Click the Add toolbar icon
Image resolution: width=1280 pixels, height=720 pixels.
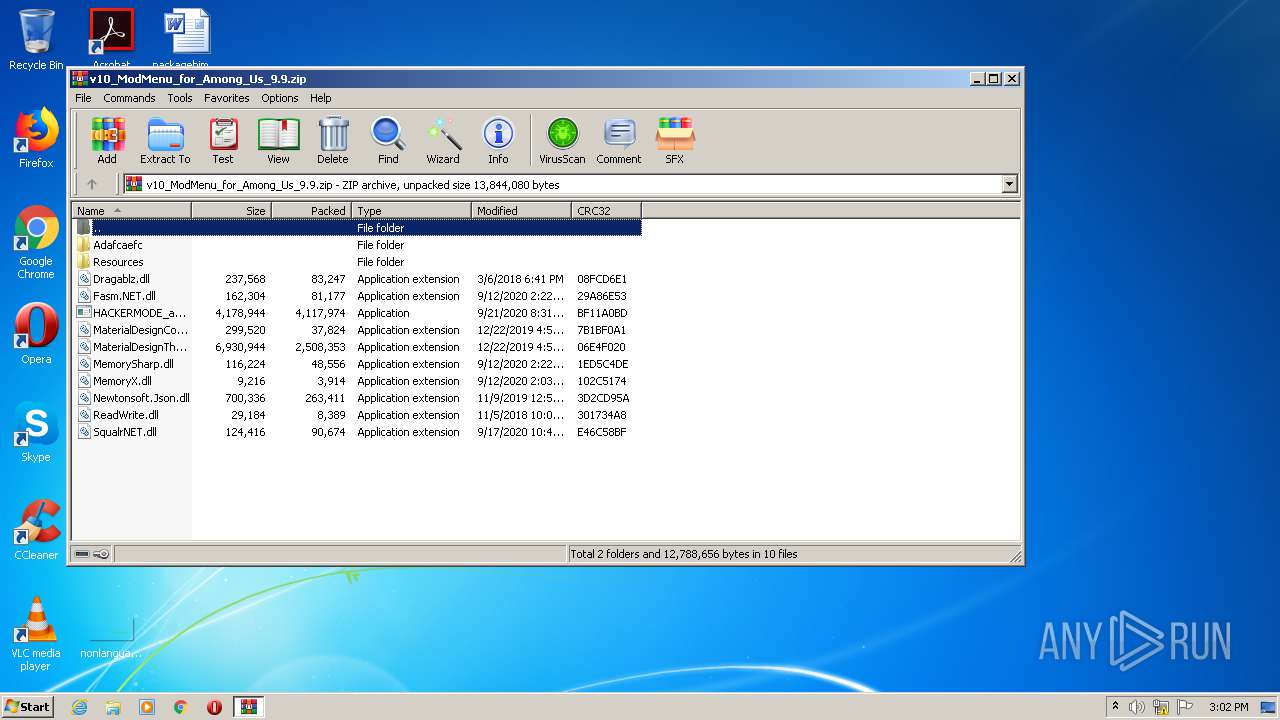[107, 140]
